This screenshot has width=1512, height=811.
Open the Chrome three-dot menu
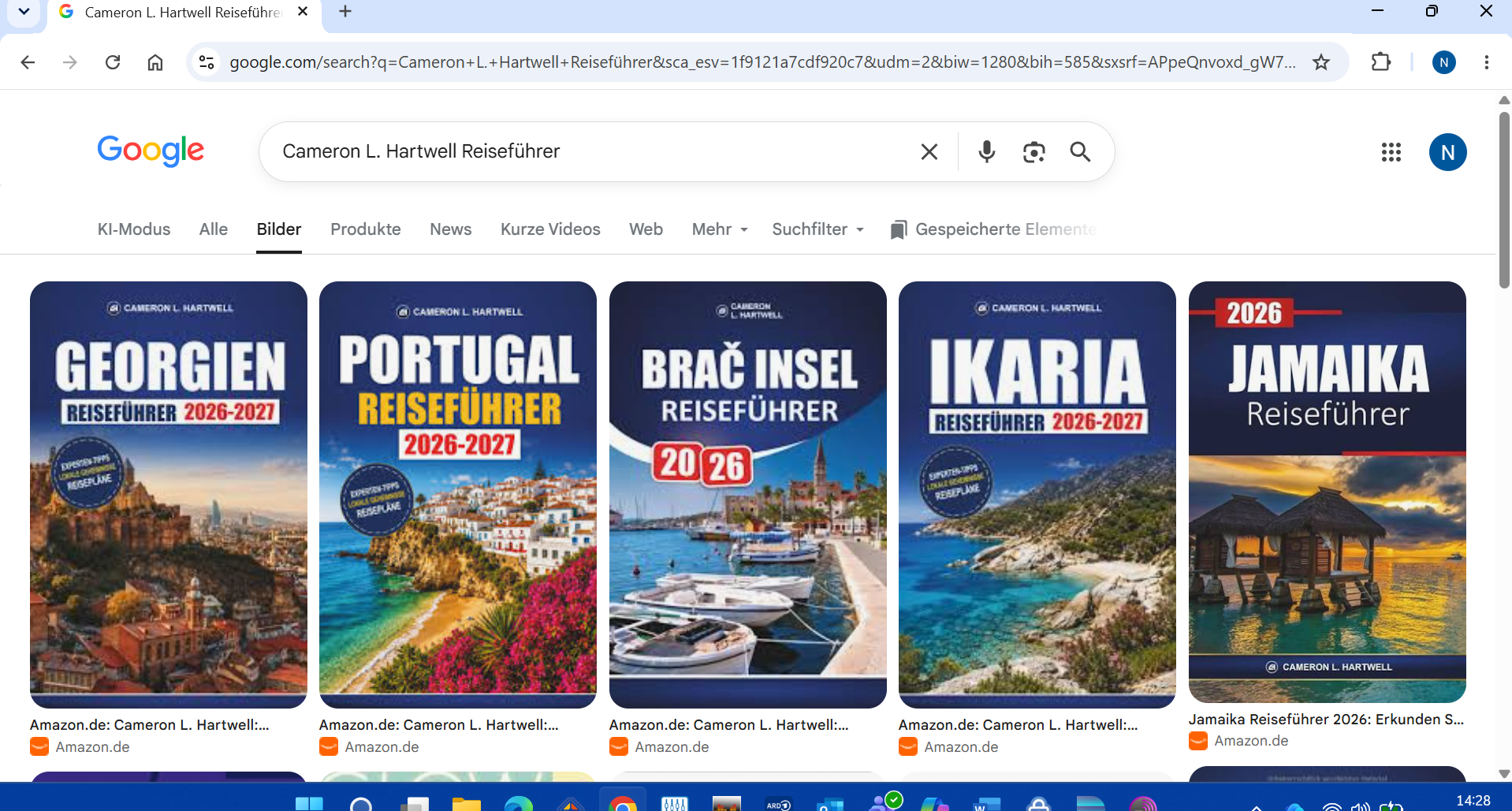click(1486, 62)
